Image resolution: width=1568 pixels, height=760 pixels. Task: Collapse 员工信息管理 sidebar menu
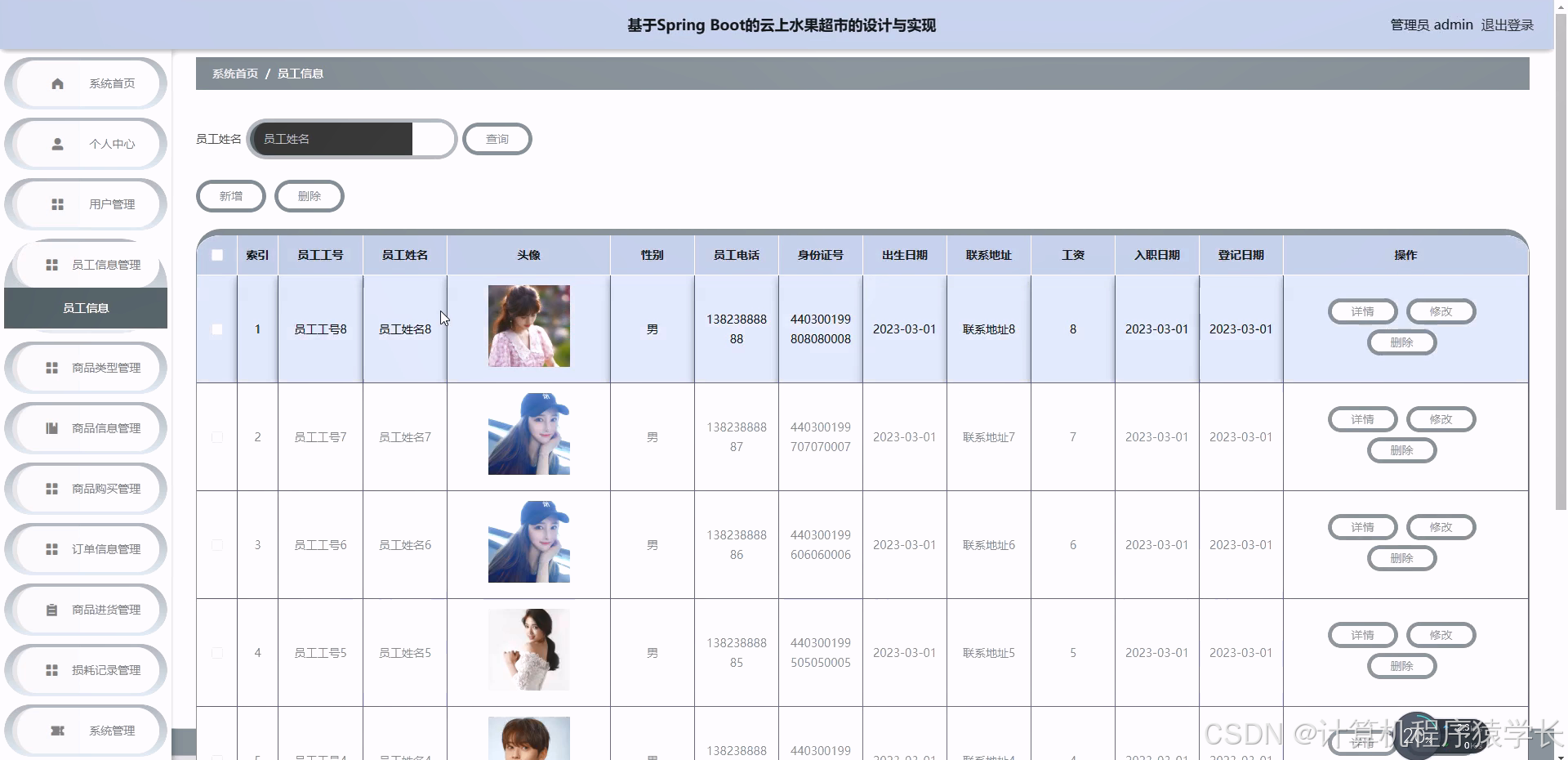pyautogui.click(x=86, y=265)
